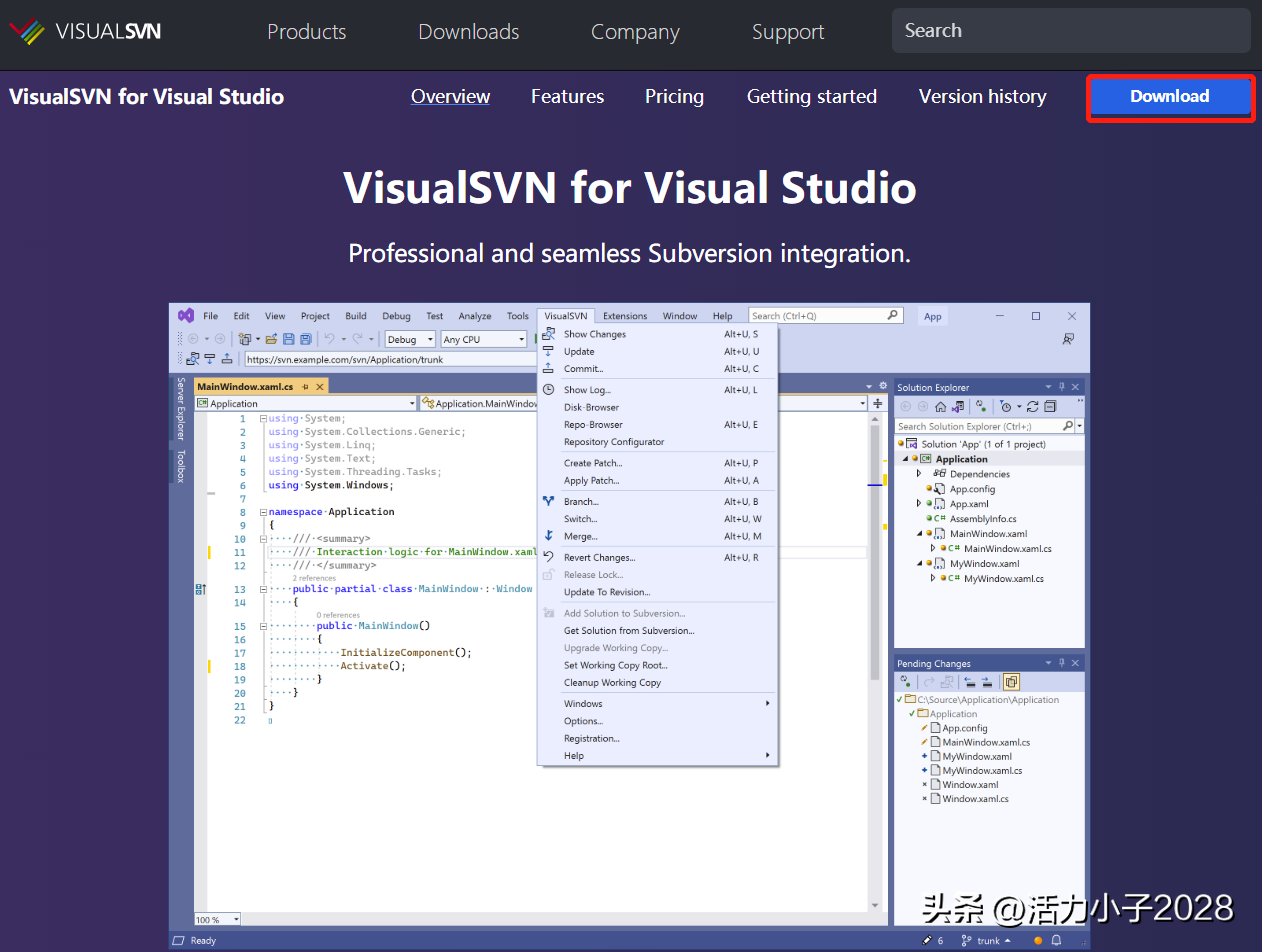
Task: Open the Pricing page link
Action: (674, 97)
